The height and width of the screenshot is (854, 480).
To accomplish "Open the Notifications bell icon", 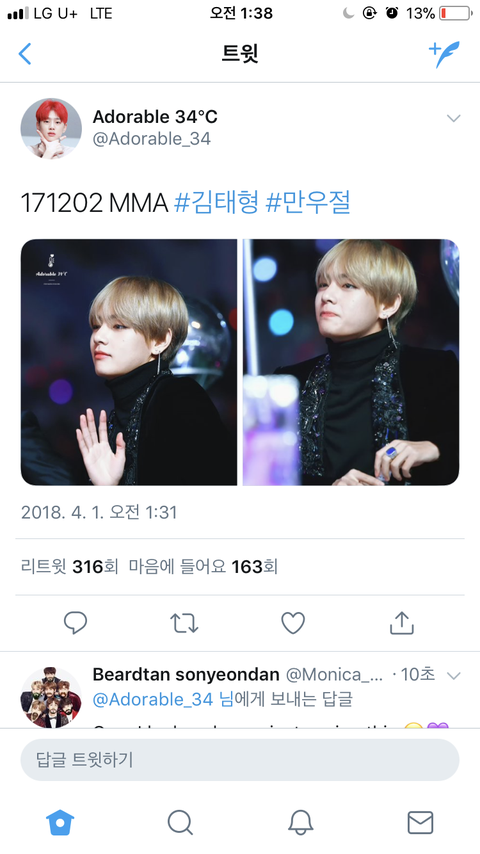I will point(300,822).
